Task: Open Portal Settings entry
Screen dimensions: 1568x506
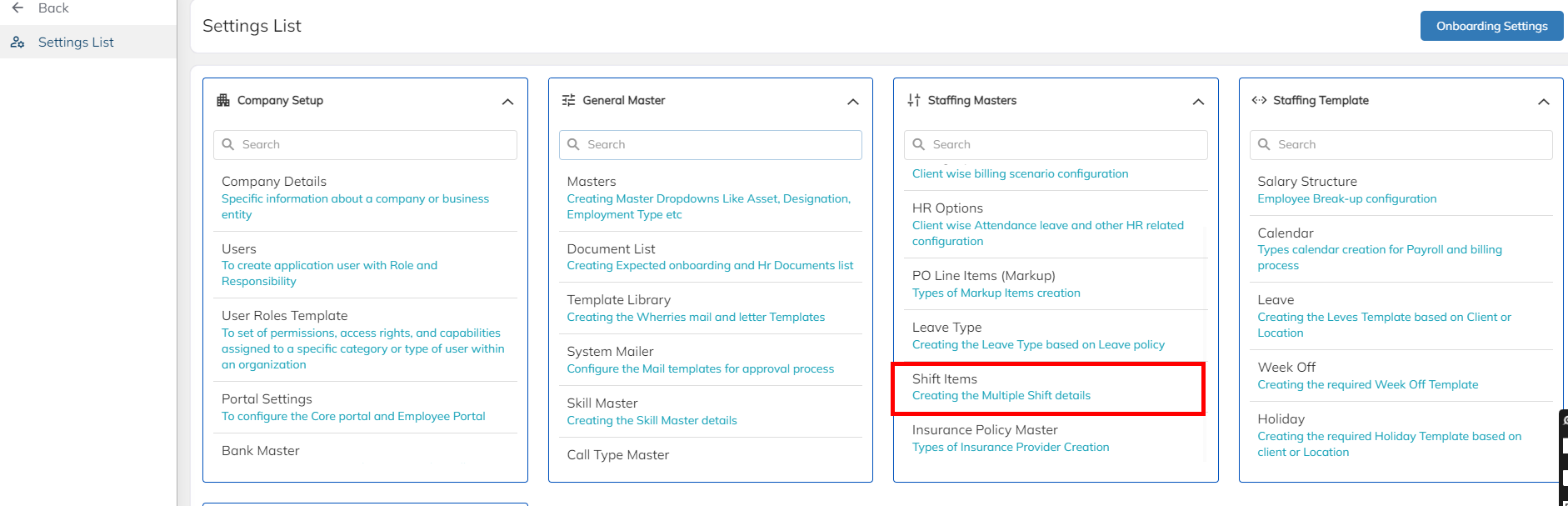Action: (x=267, y=398)
